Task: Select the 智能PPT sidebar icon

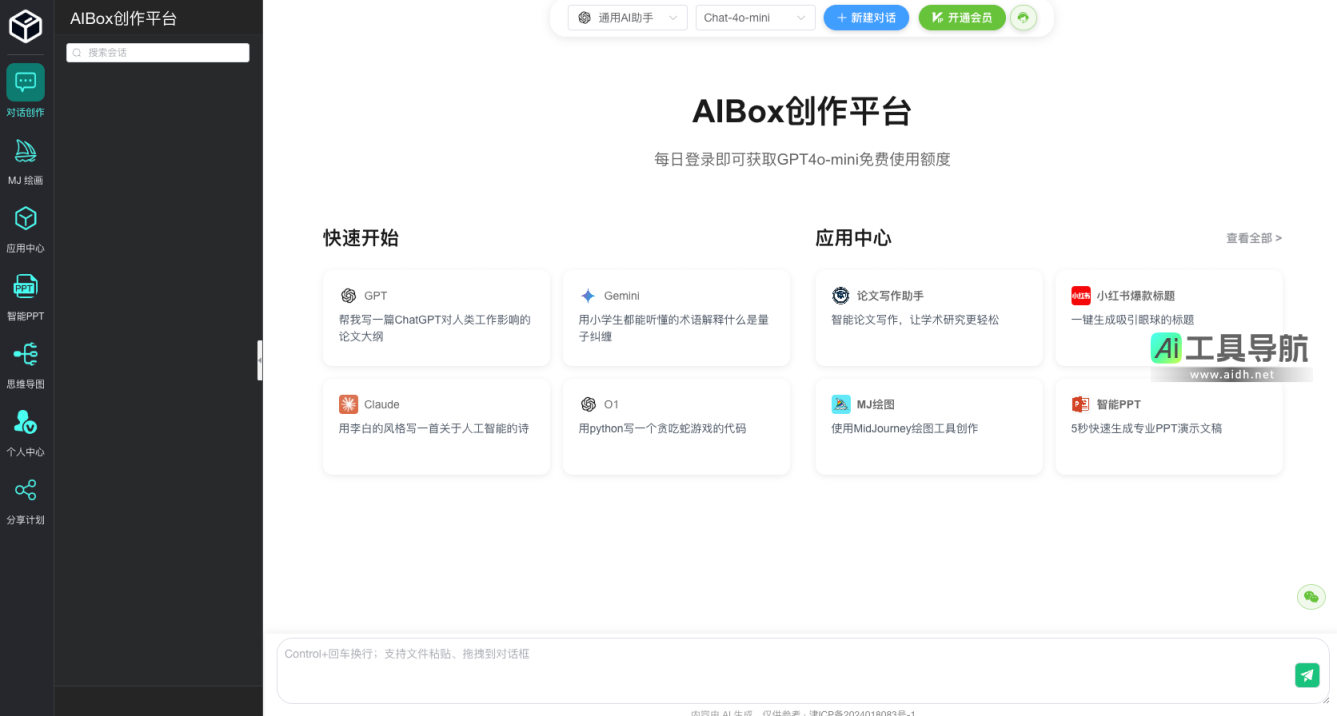Action: pos(25,294)
